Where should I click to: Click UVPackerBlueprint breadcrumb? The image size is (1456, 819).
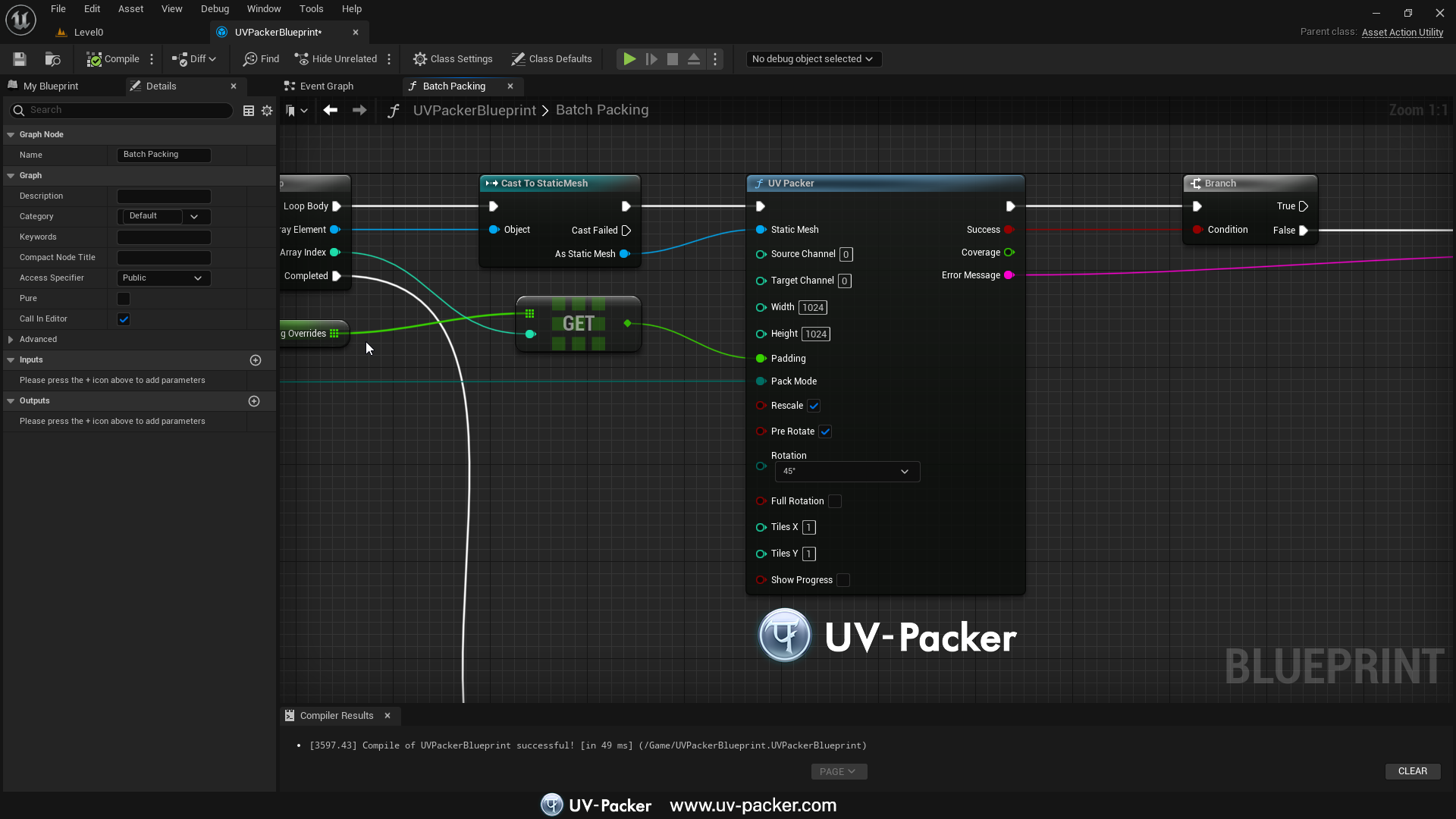(x=475, y=111)
